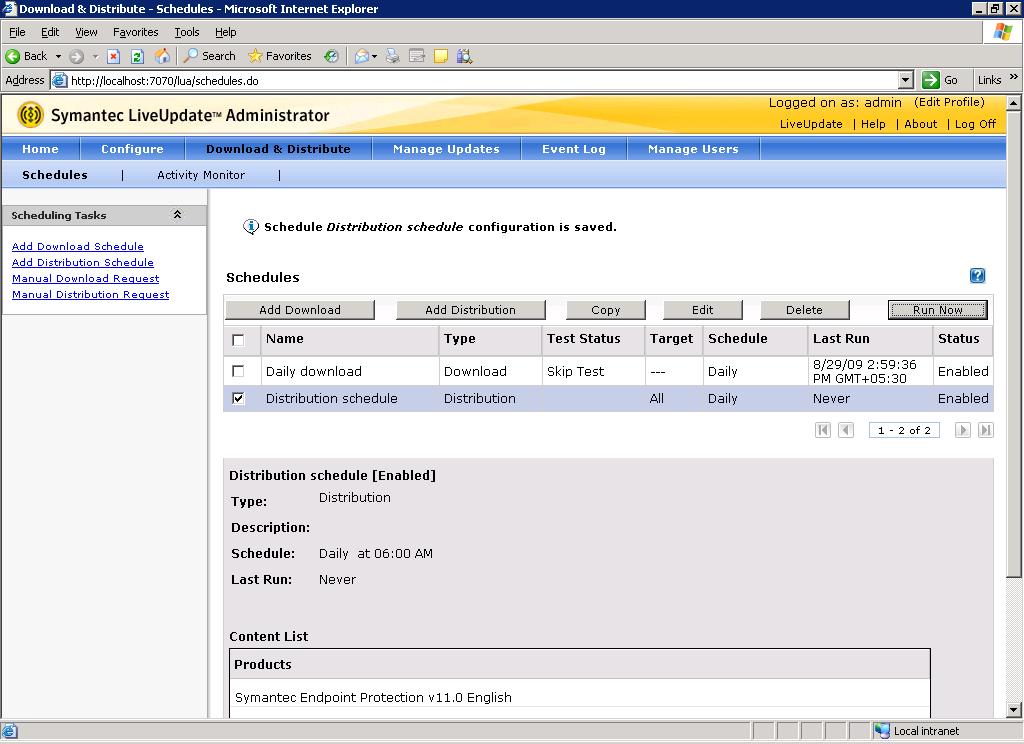Open Search from IE toolbar
This screenshot has width=1024, height=744.
(x=209, y=56)
